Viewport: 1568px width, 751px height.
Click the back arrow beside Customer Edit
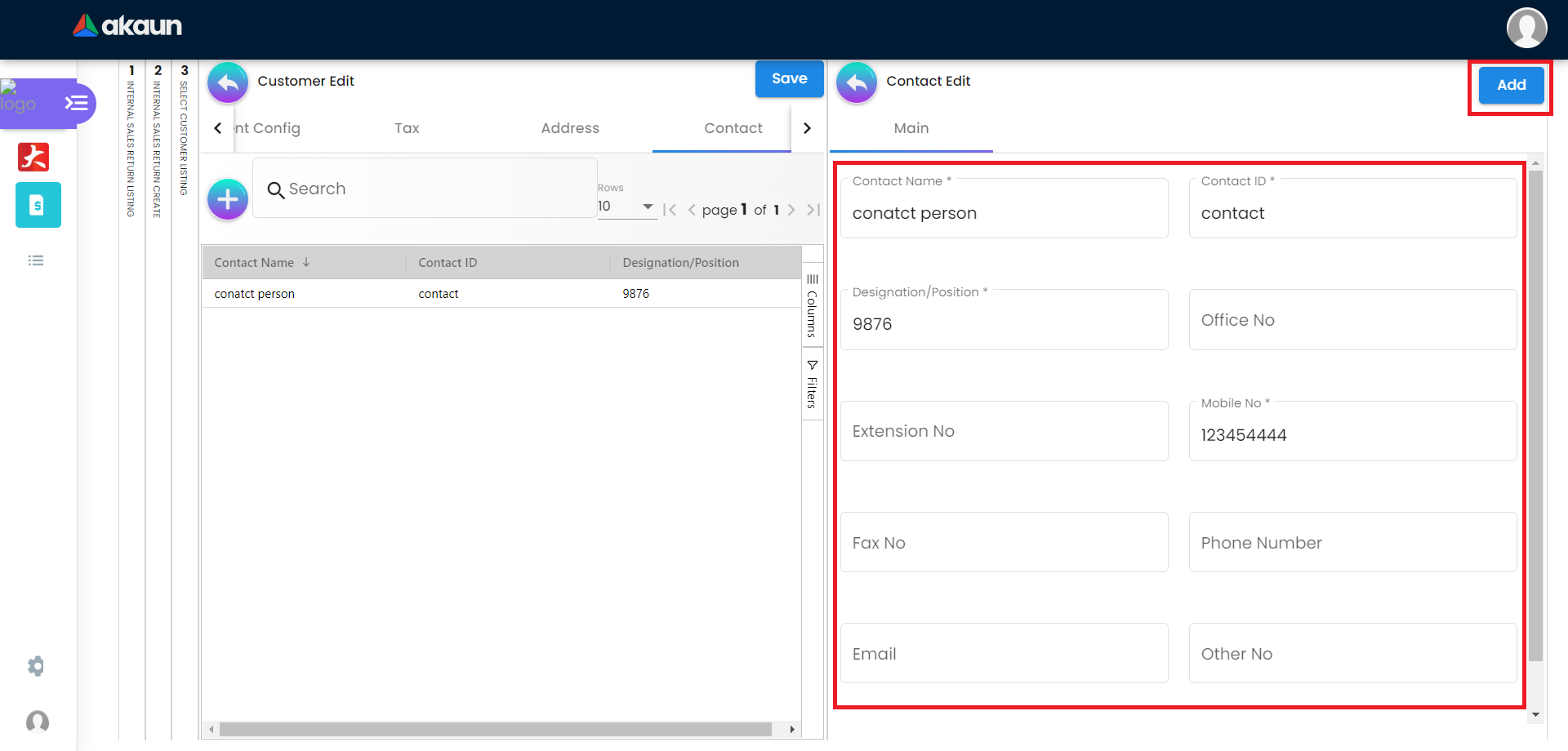coord(228,82)
